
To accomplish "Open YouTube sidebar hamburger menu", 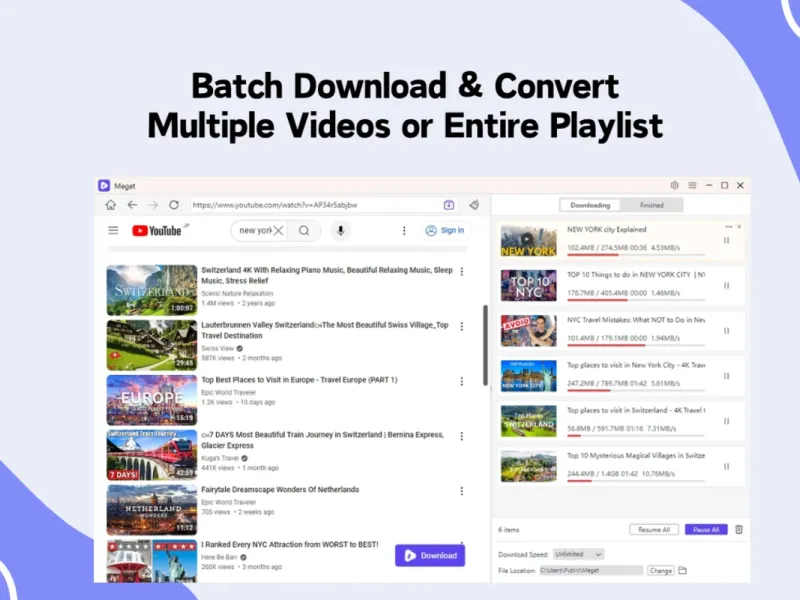I will pos(113,231).
